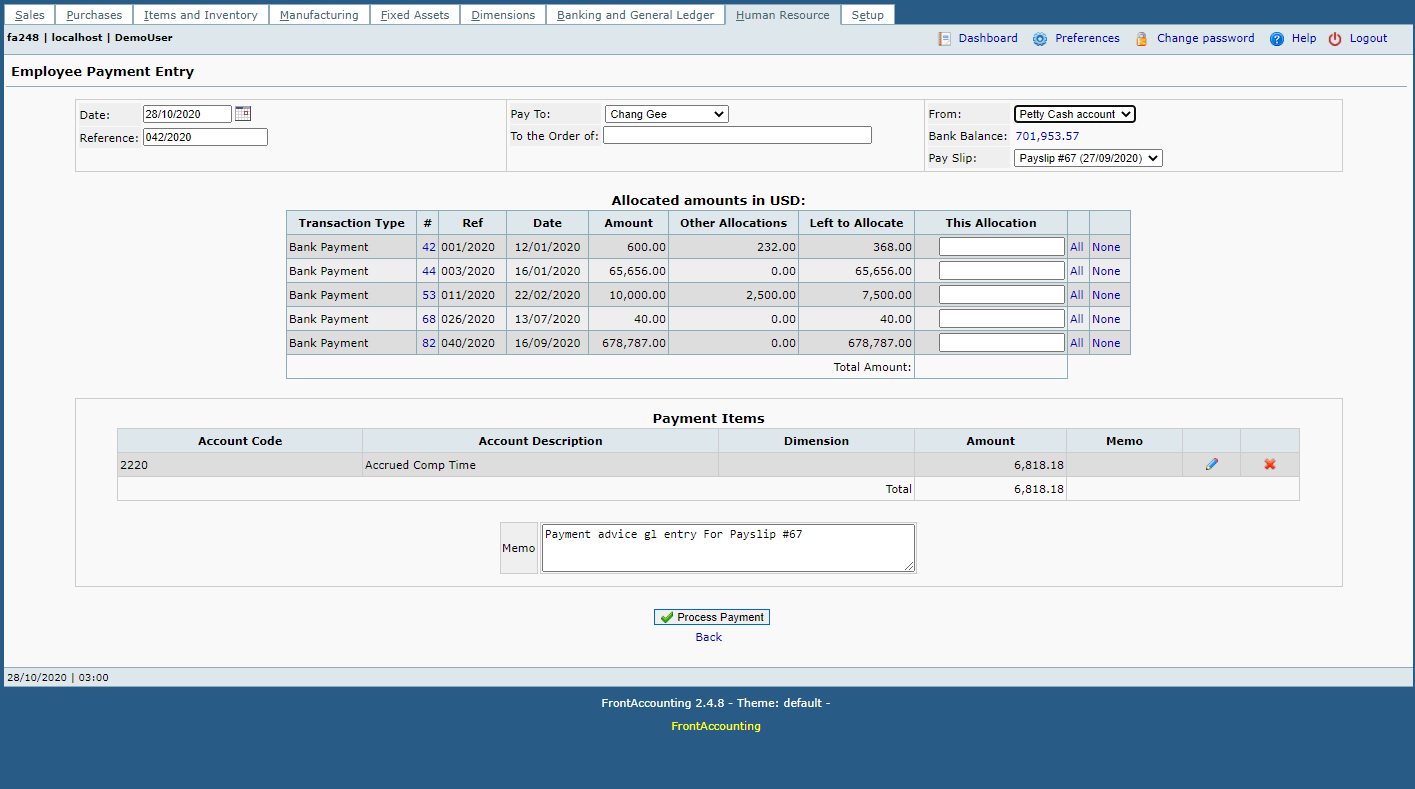1415x789 pixels.
Task: Click the FrontAccounting footer link
Action: 715,726
